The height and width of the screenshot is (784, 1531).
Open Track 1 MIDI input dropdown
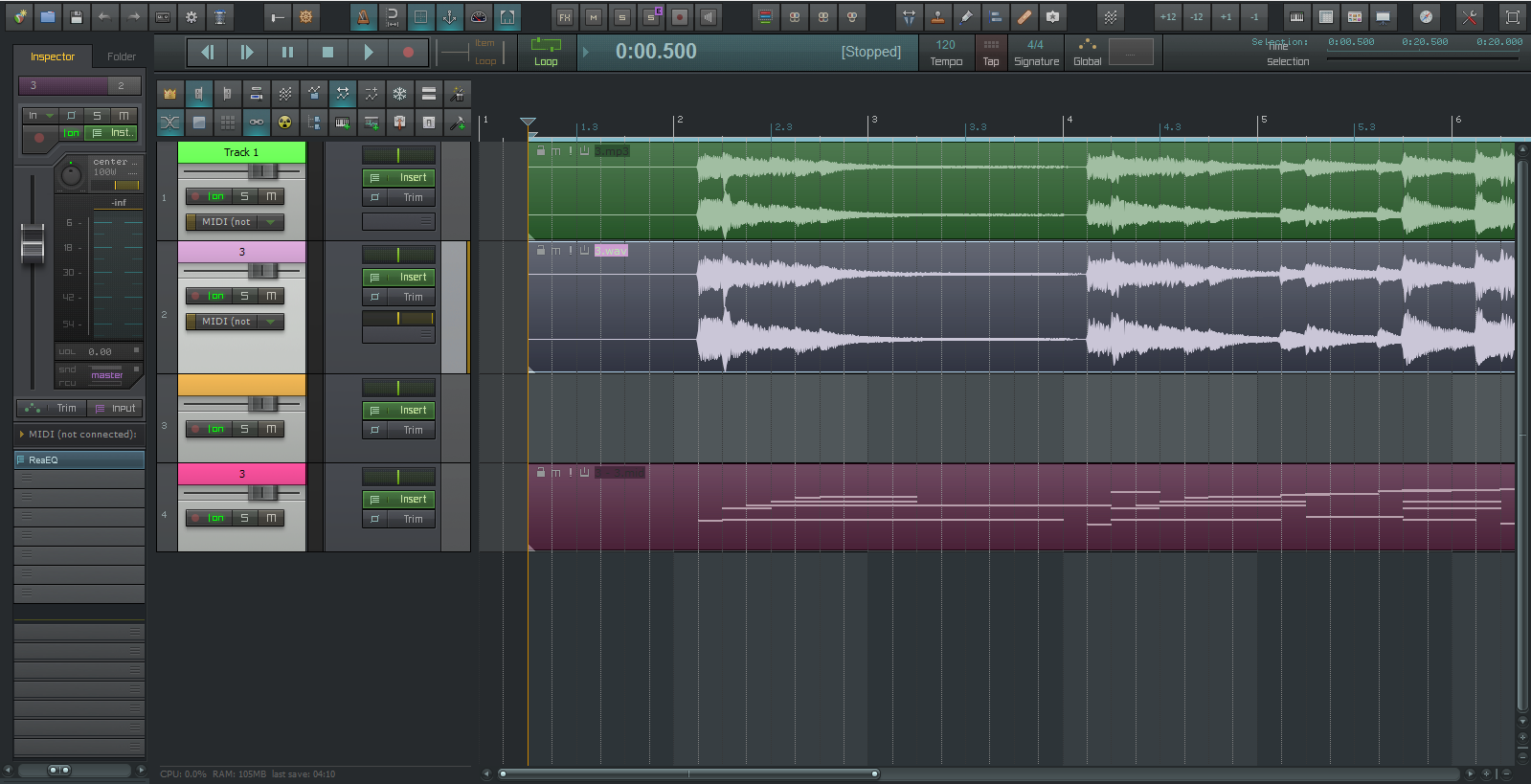[235, 222]
